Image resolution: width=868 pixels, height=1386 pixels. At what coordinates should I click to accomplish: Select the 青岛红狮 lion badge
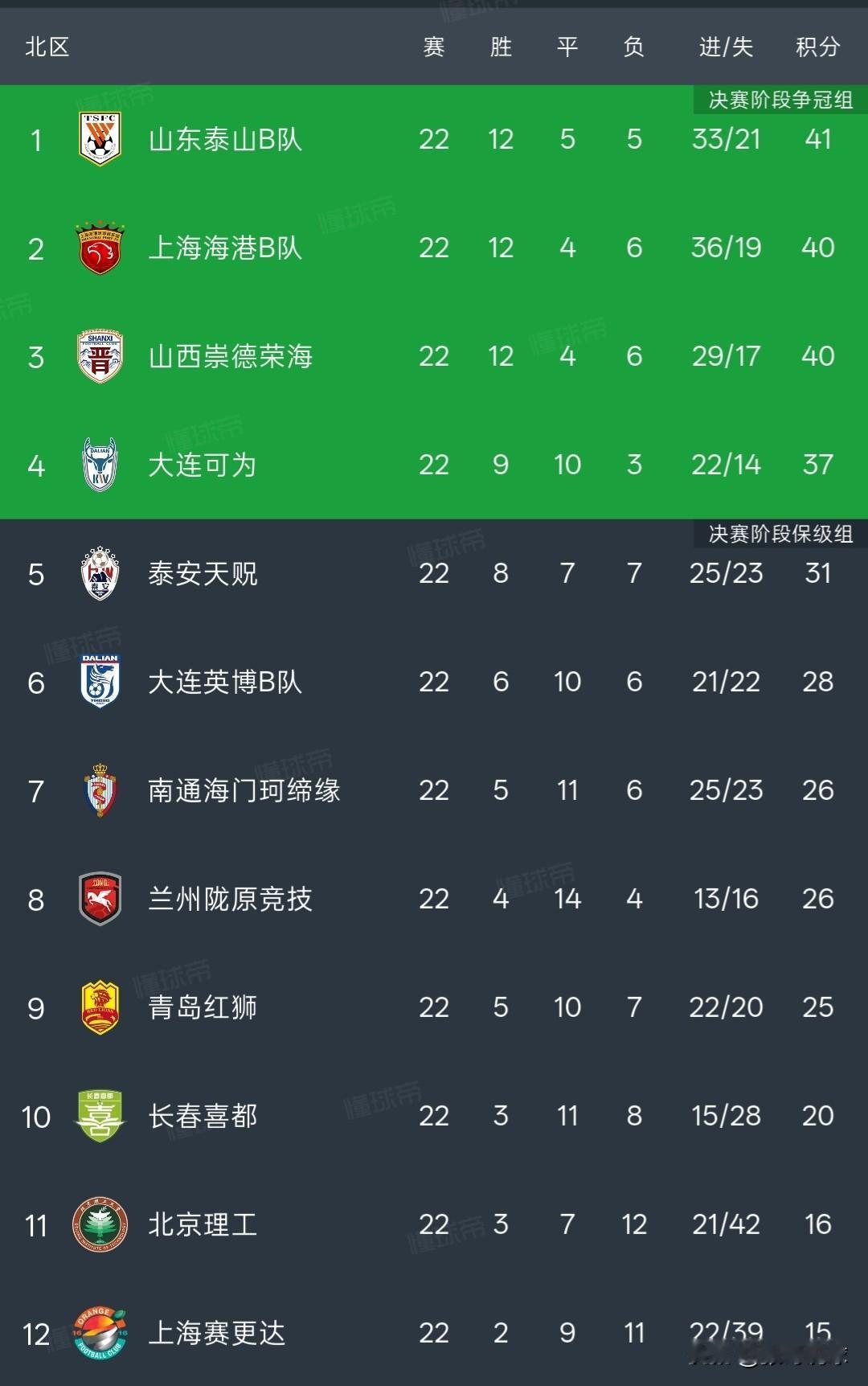pos(100,1007)
